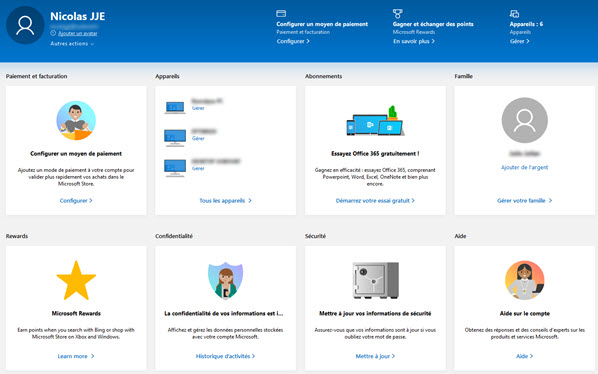
Task: Click Gérer for the second listed device
Action: click(x=198, y=138)
